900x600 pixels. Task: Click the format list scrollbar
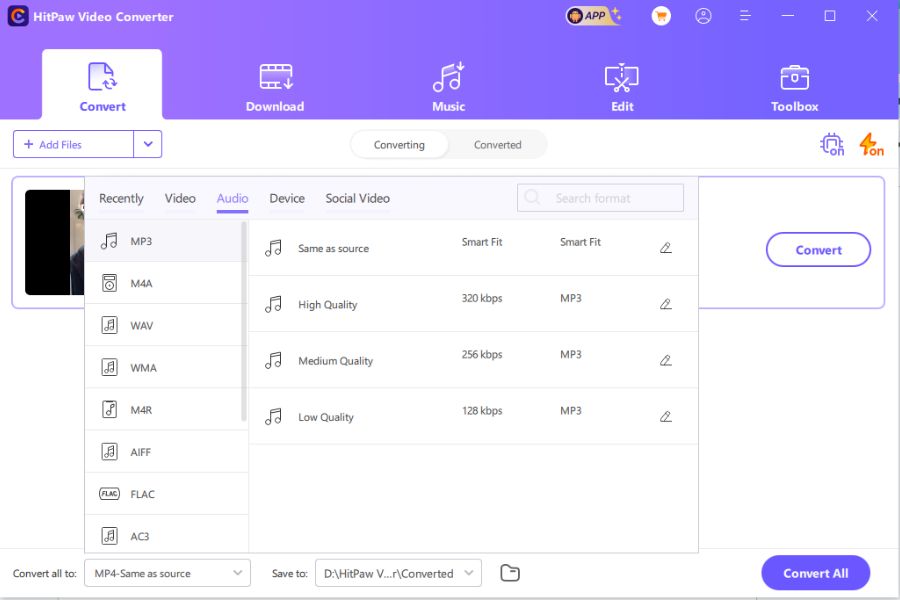[244, 320]
